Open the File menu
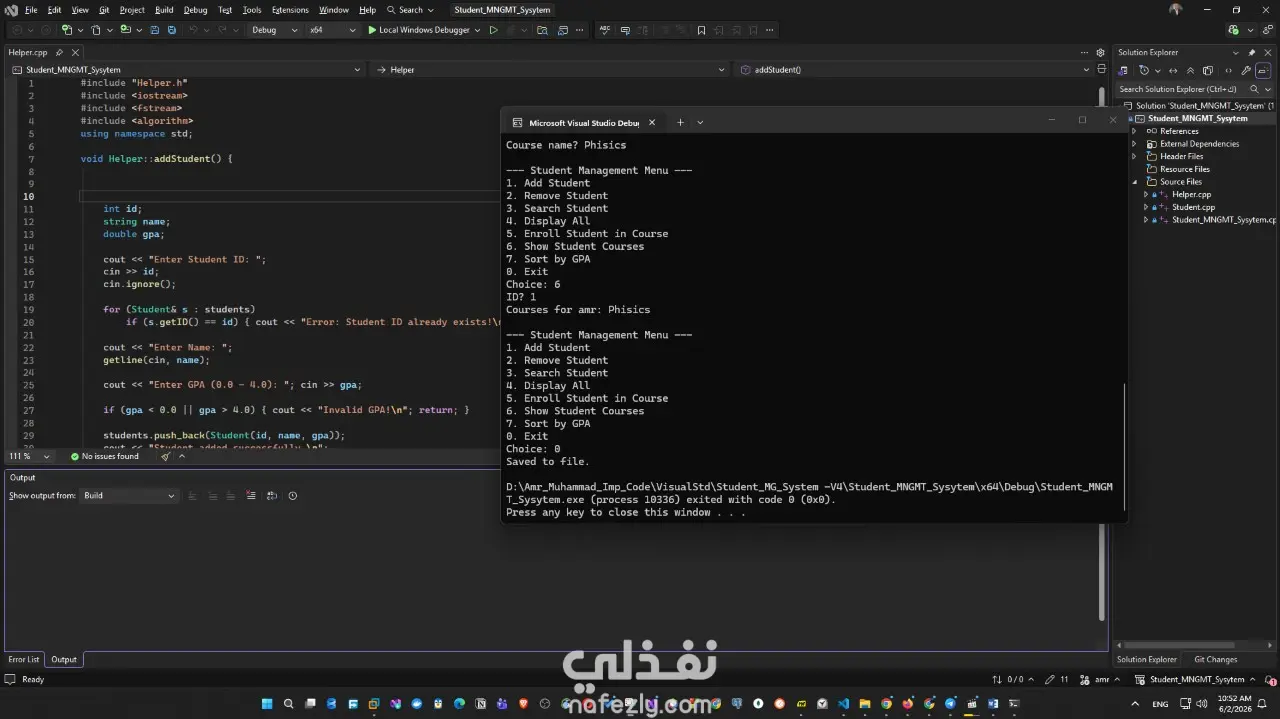Viewport: 1280px width, 719px height. (31, 10)
